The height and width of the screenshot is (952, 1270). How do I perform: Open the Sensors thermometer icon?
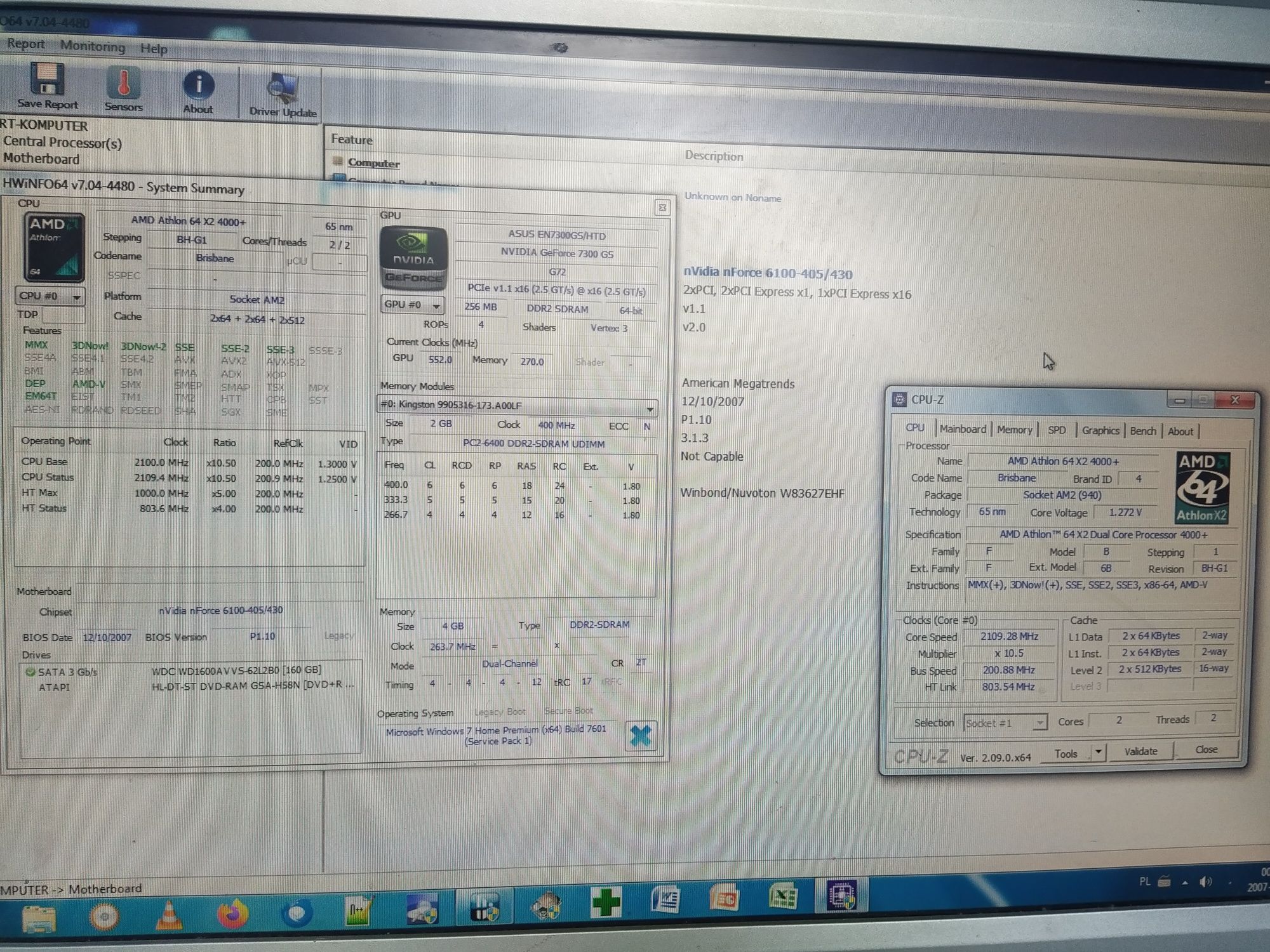[x=124, y=83]
